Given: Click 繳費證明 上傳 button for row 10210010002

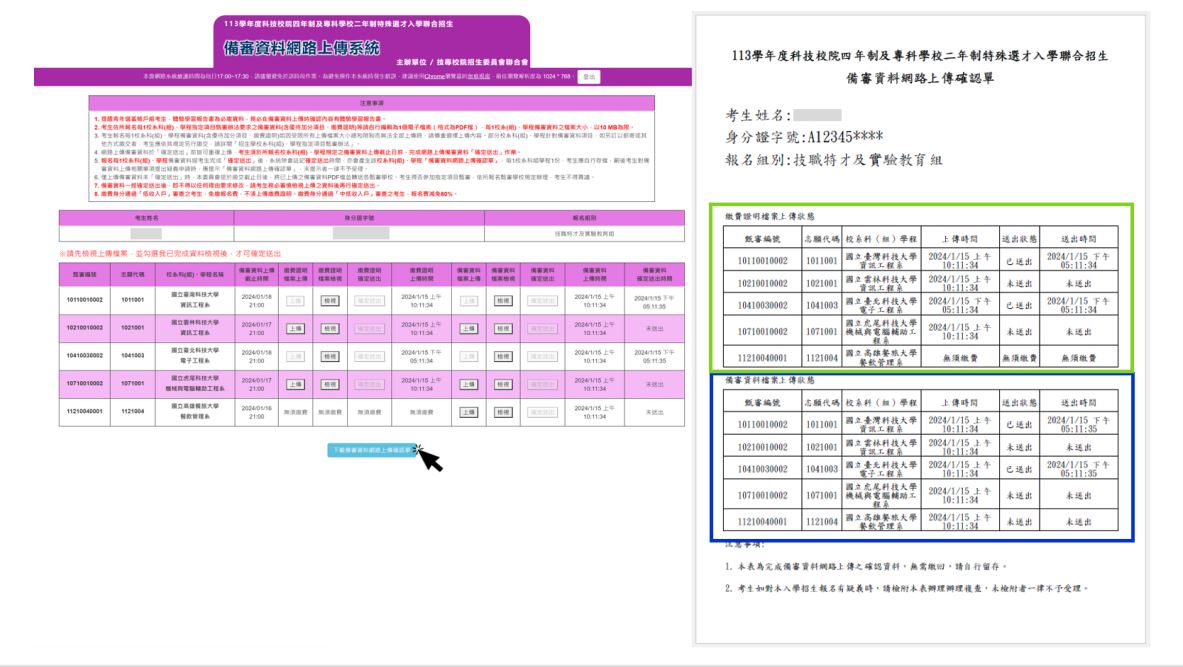Looking at the screenshot, I should tap(296, 329).
